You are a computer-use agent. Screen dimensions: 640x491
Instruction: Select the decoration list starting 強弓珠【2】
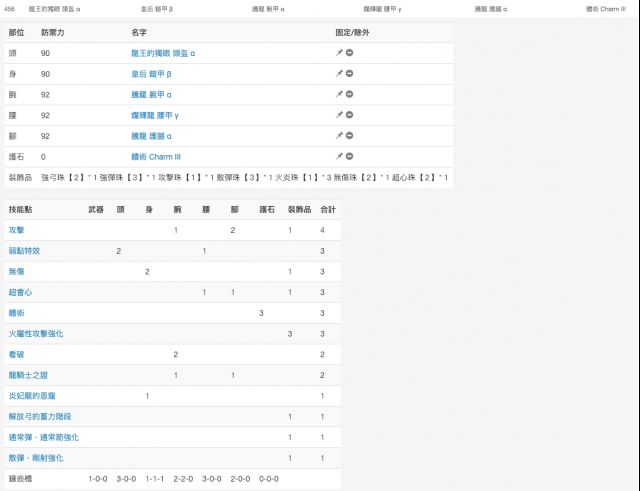point(244,178)
